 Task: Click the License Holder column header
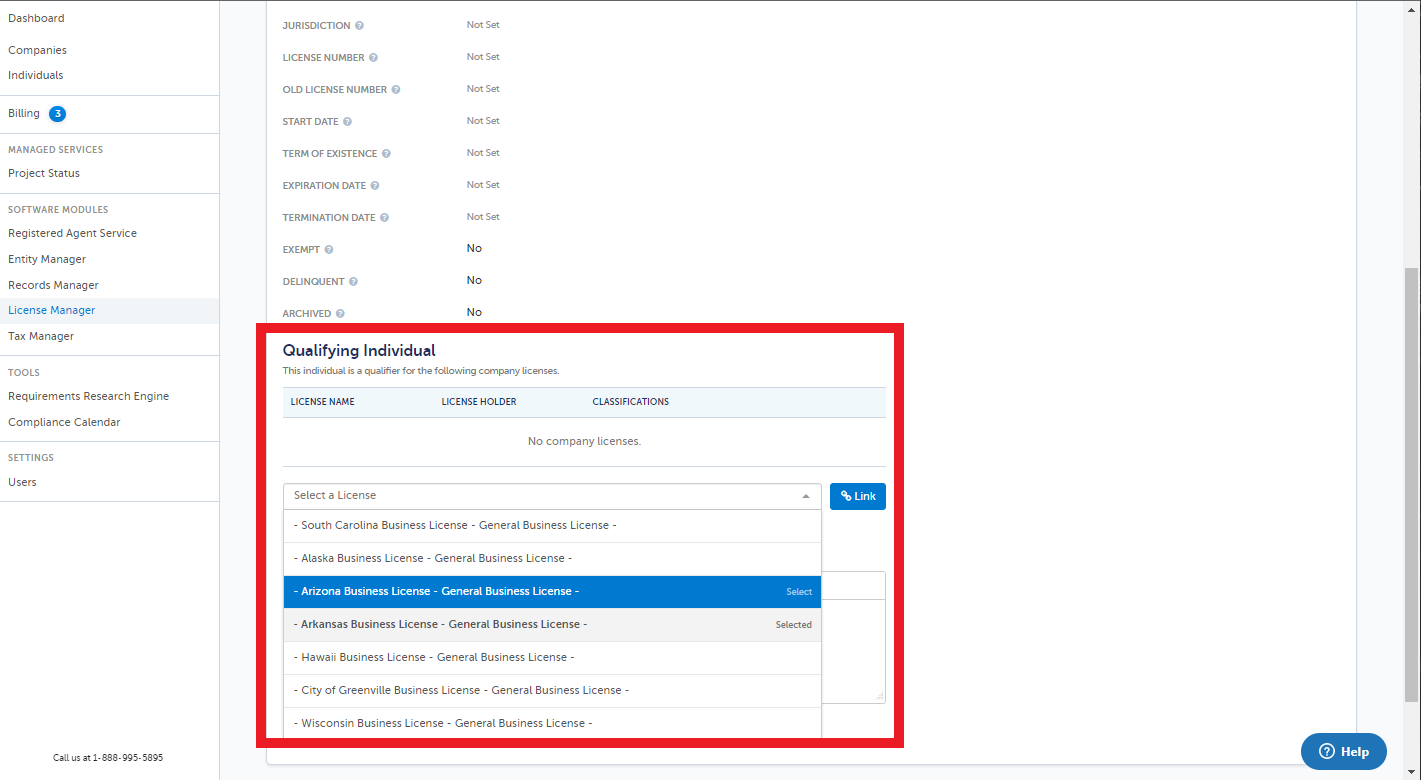click(x=479, y=402)
